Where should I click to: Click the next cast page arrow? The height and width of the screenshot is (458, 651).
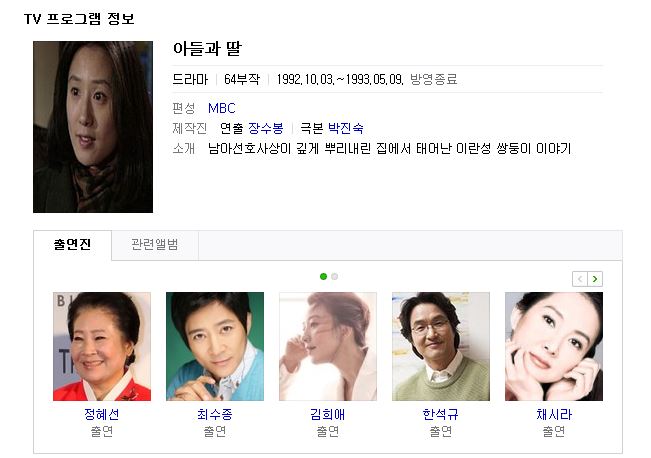pyautogui.click(x=595, y=279)
